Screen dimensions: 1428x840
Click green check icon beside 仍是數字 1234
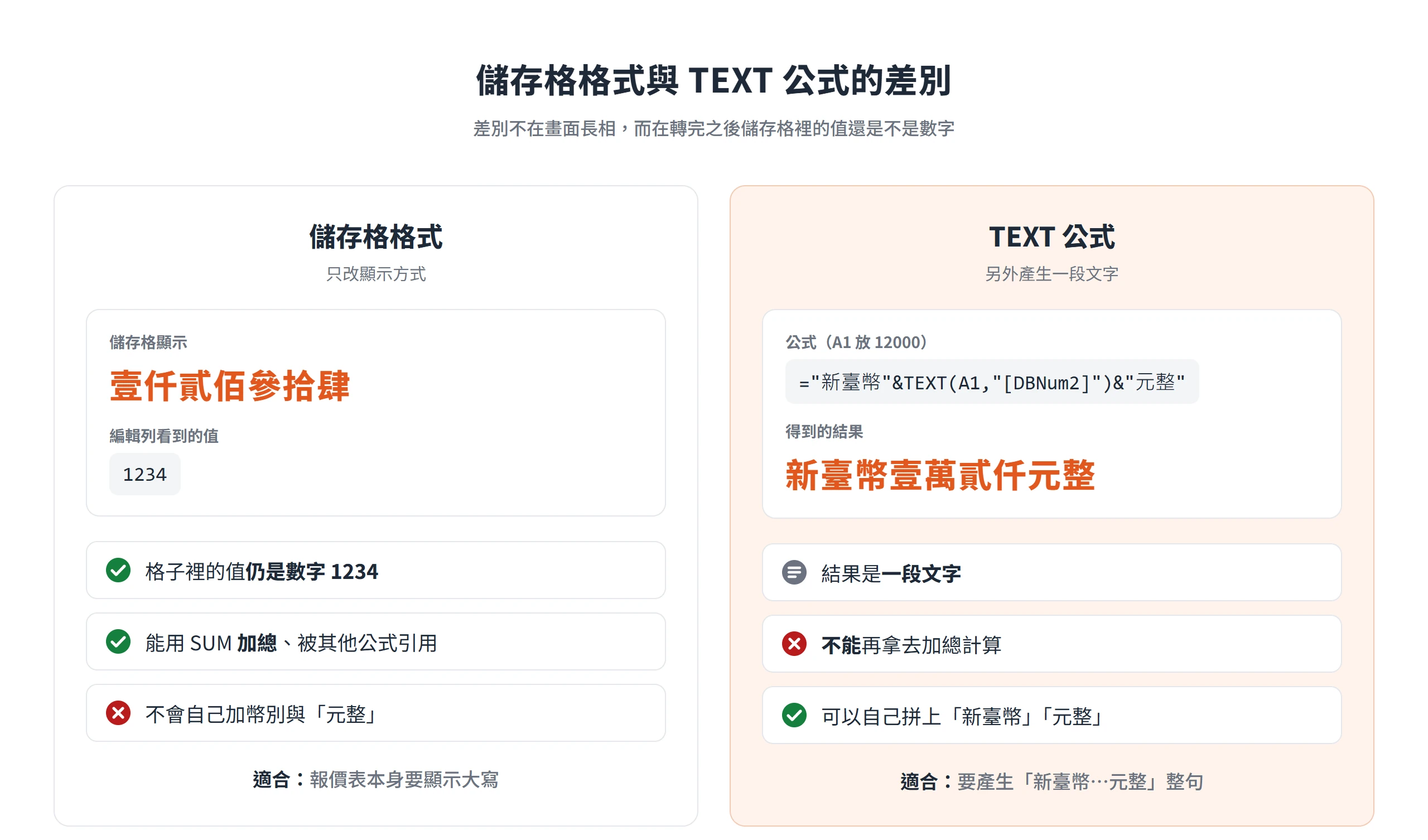[118, 570]
